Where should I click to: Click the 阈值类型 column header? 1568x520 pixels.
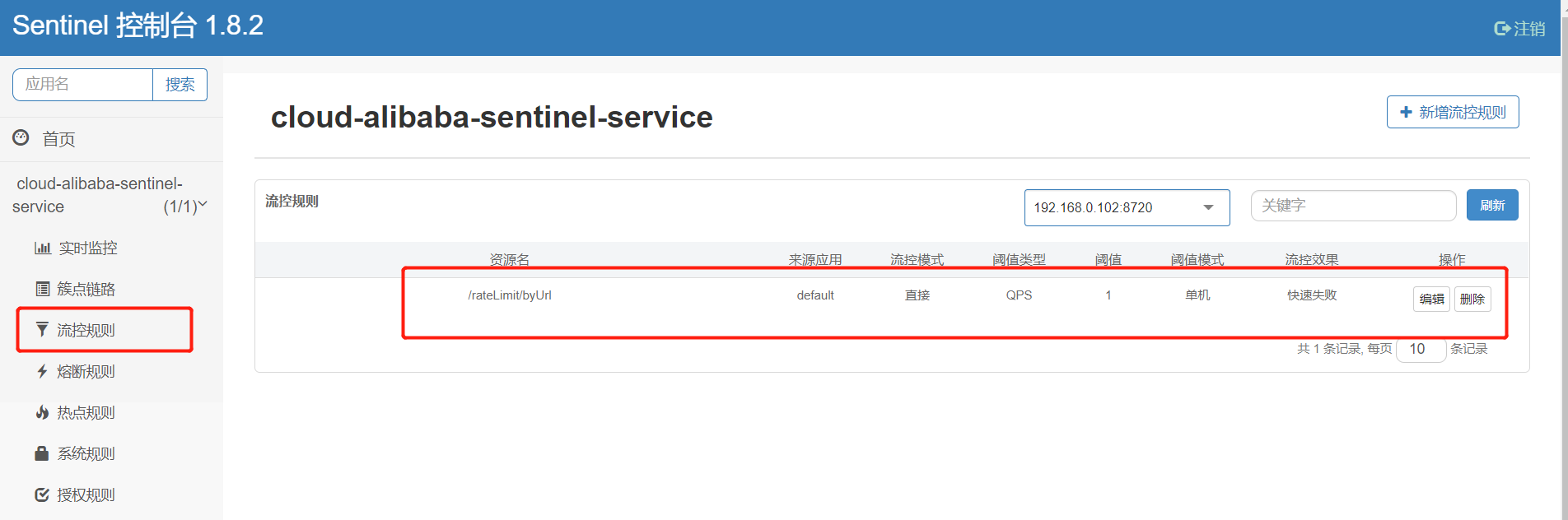[x=1019, y=260]
